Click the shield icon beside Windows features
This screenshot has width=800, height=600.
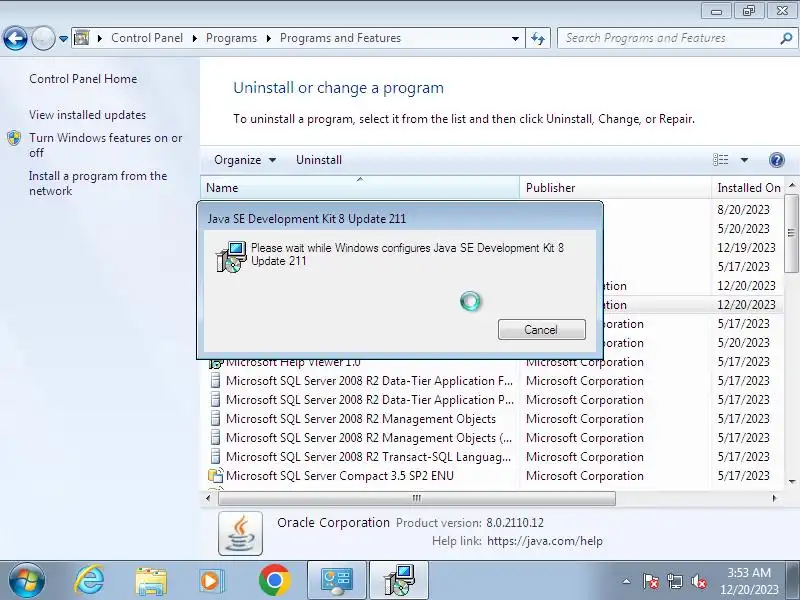click(14, 138)
